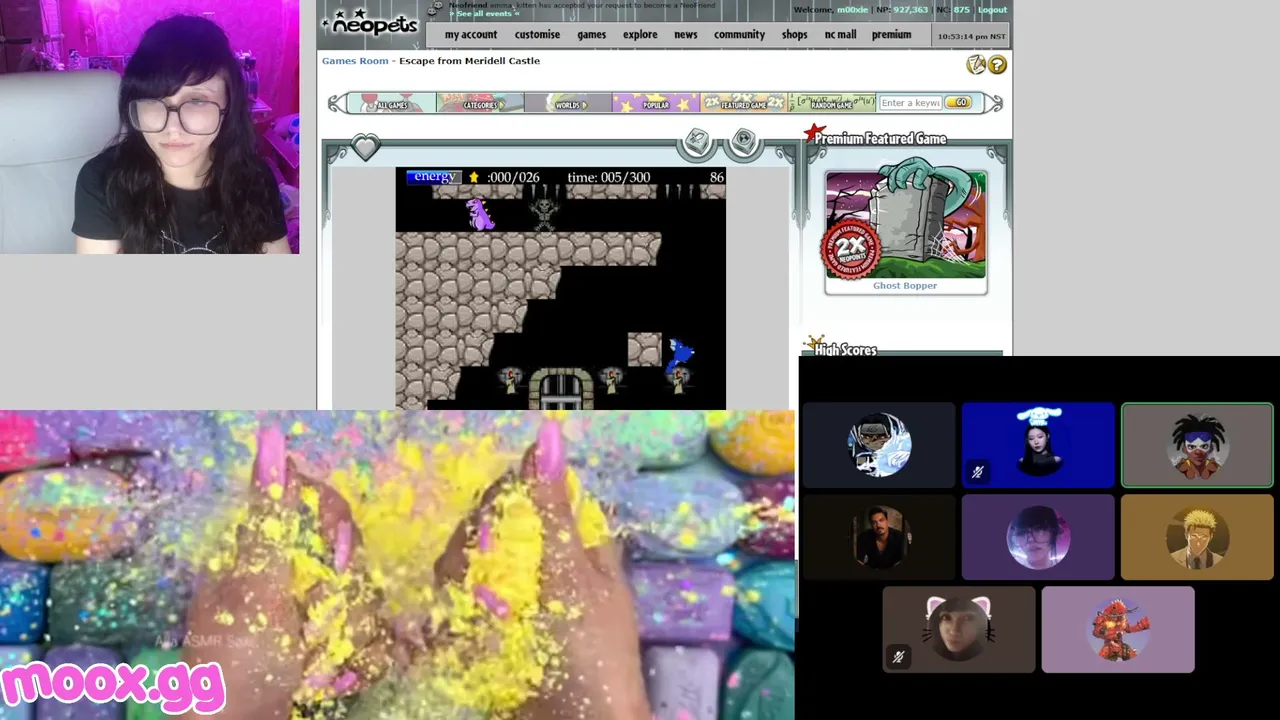Screen dimensions: 1280x720
Task: Click the blue Cinnamoroll avatar call tile
Action: (1038, 445)
